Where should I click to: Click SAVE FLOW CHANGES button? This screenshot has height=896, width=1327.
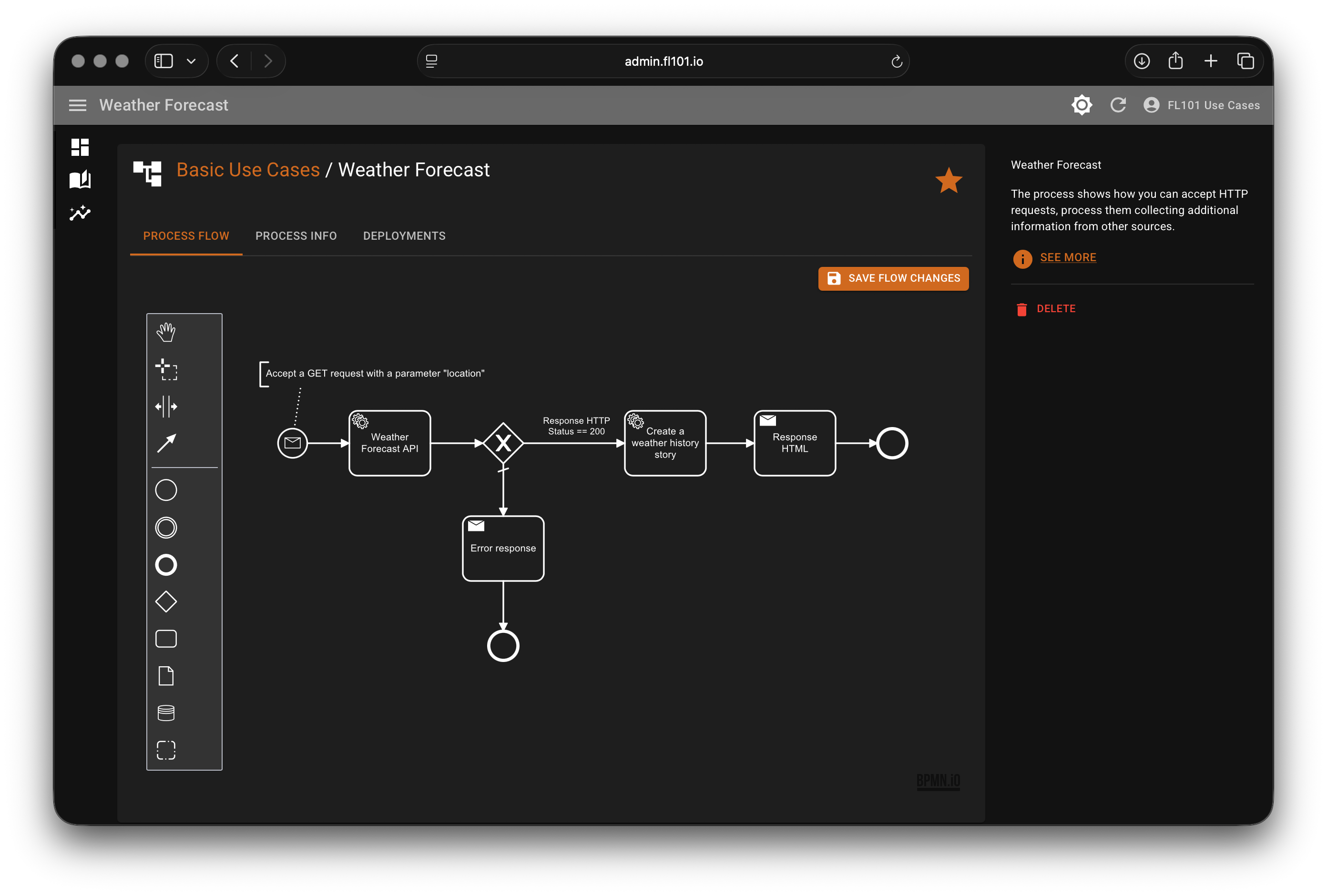click(892, 278)
